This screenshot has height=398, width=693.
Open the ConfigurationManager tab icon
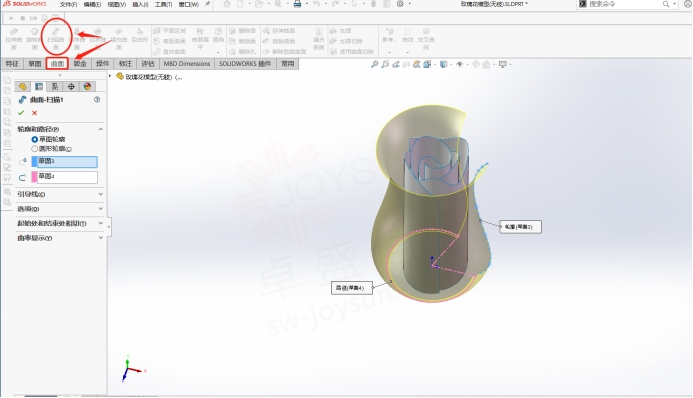(x=55, y=87)
